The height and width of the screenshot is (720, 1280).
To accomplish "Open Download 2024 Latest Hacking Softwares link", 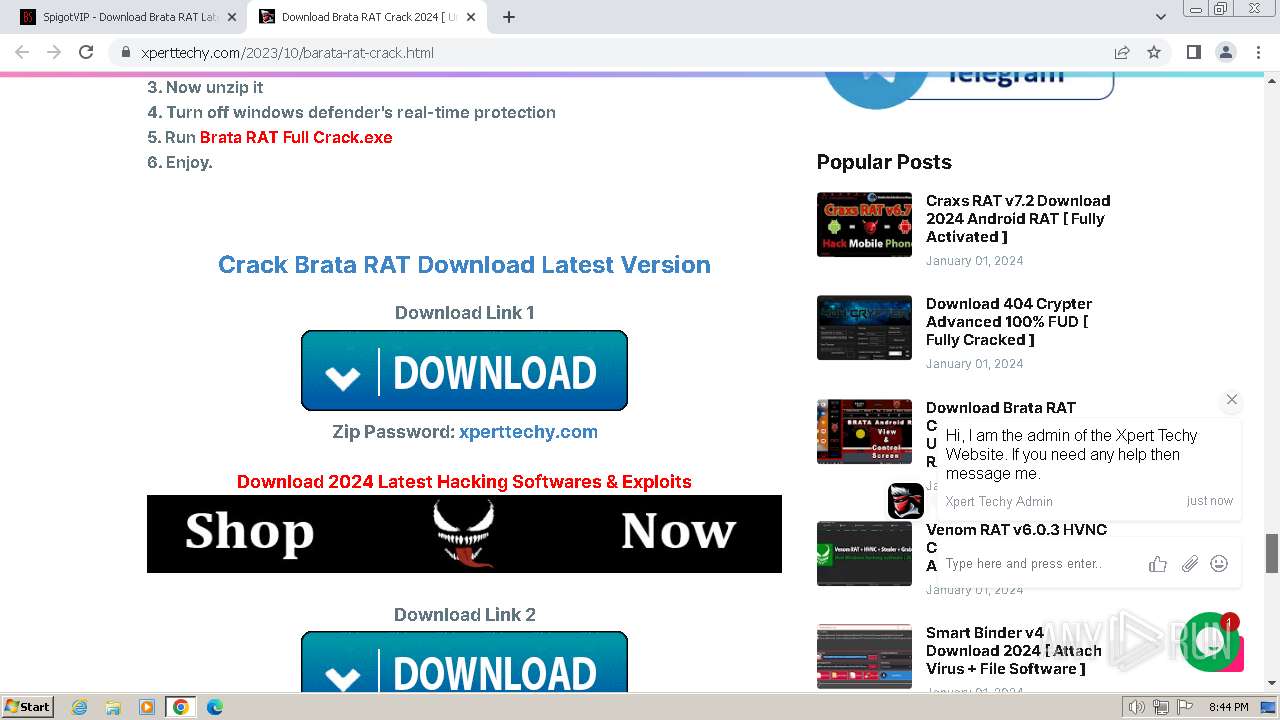I will (x=464, y=482).
